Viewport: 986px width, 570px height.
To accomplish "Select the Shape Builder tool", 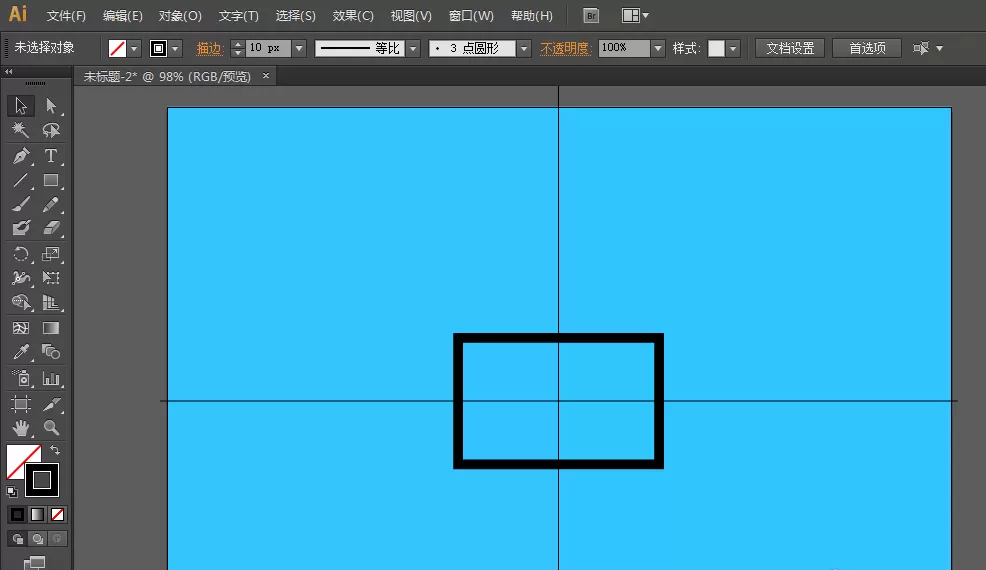I will (x=21, y=303).
